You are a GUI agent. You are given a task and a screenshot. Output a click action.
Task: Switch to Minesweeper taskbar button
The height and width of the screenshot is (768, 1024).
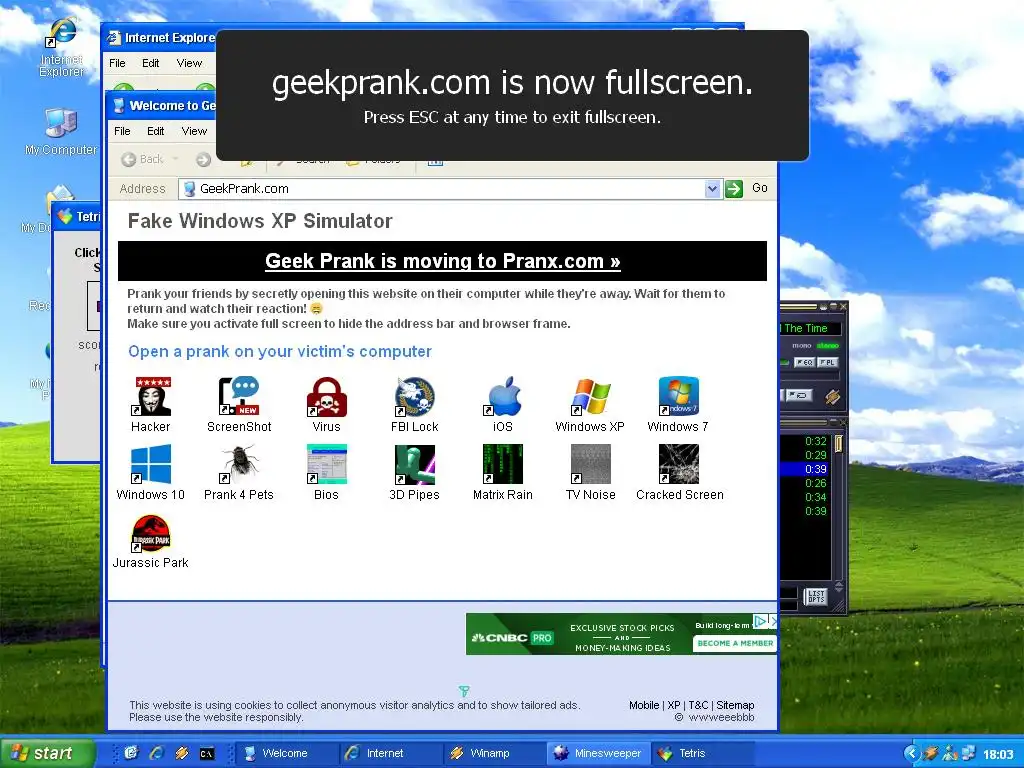point(598,753)
